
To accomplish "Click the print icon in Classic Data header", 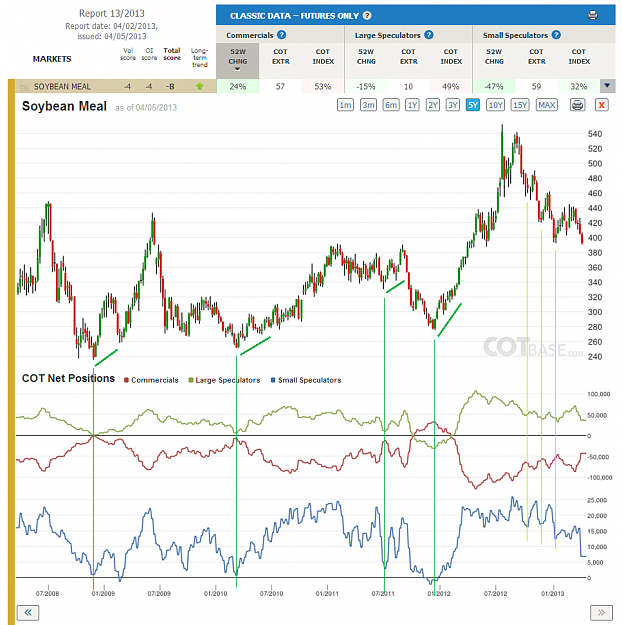I will coord(592,16).
